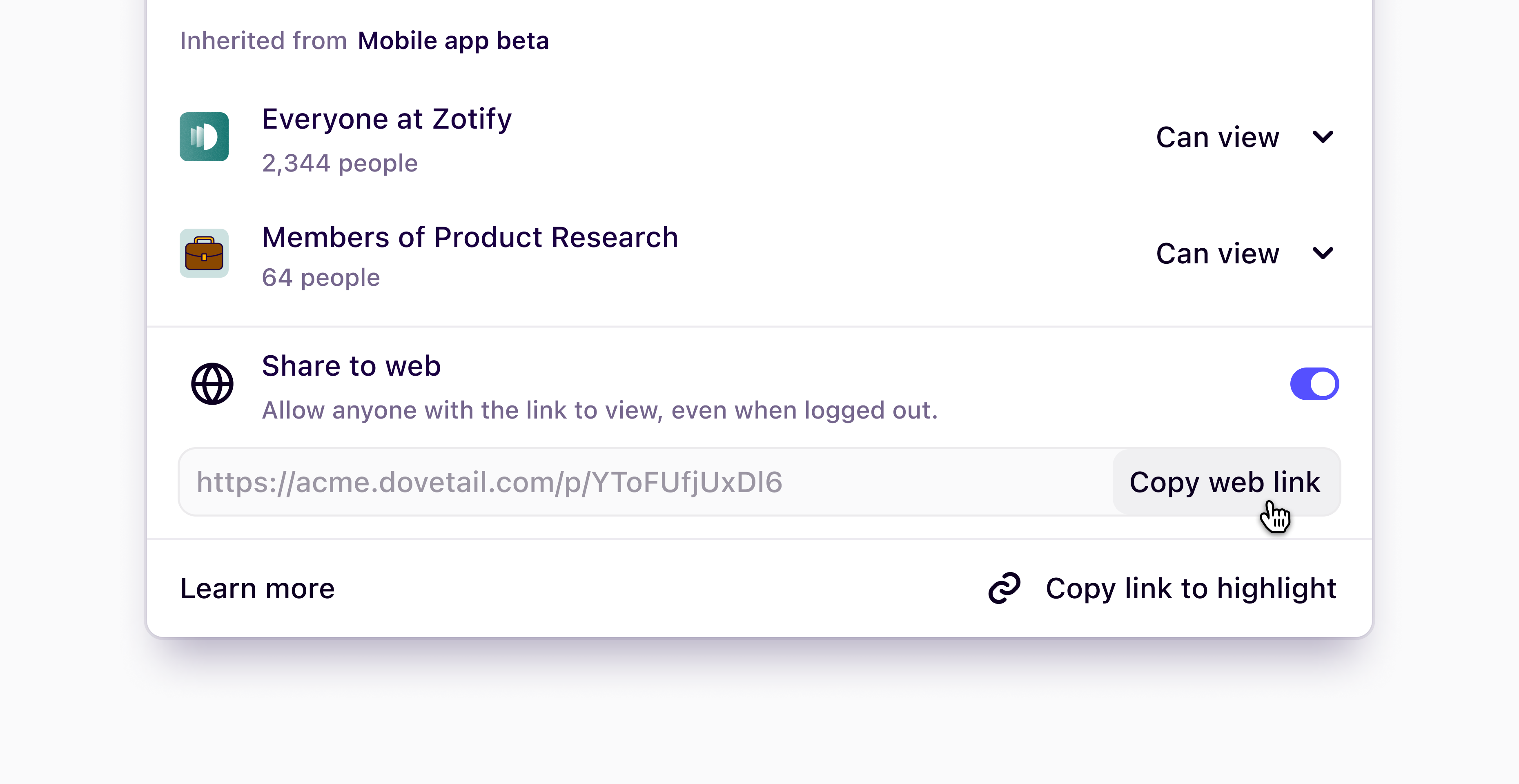Open the Can view dropdown for Everyone at Zotify
Screen dimensions: 1519x784
1218,137
